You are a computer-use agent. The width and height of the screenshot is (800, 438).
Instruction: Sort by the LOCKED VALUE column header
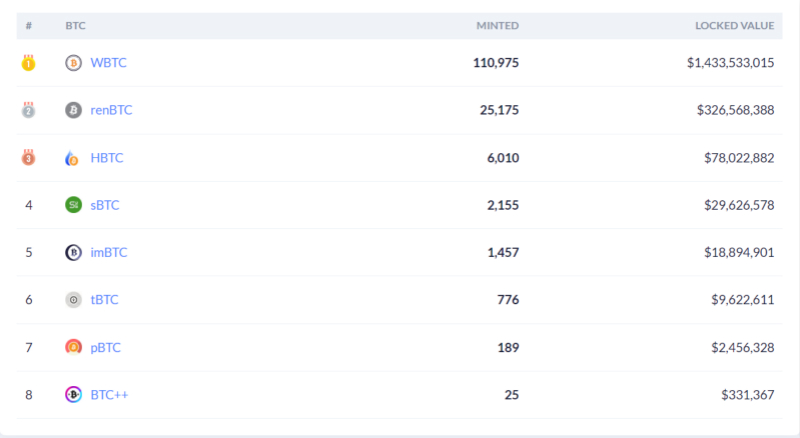(x=735, y=26)
